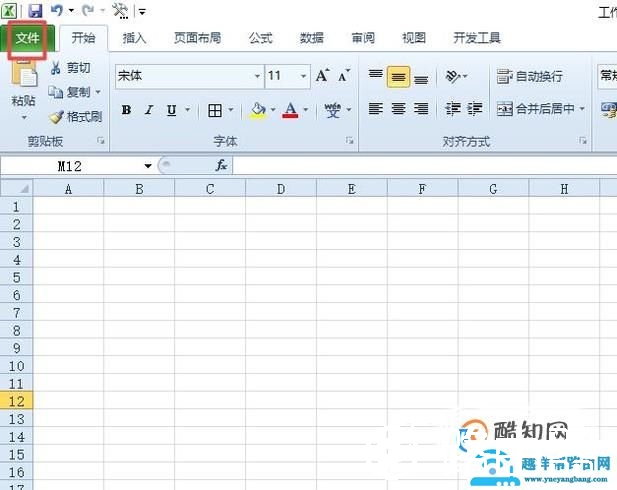Switch to the 插入 tab
The width and height of the screenshot is (617, 490).
click(134, 38)
